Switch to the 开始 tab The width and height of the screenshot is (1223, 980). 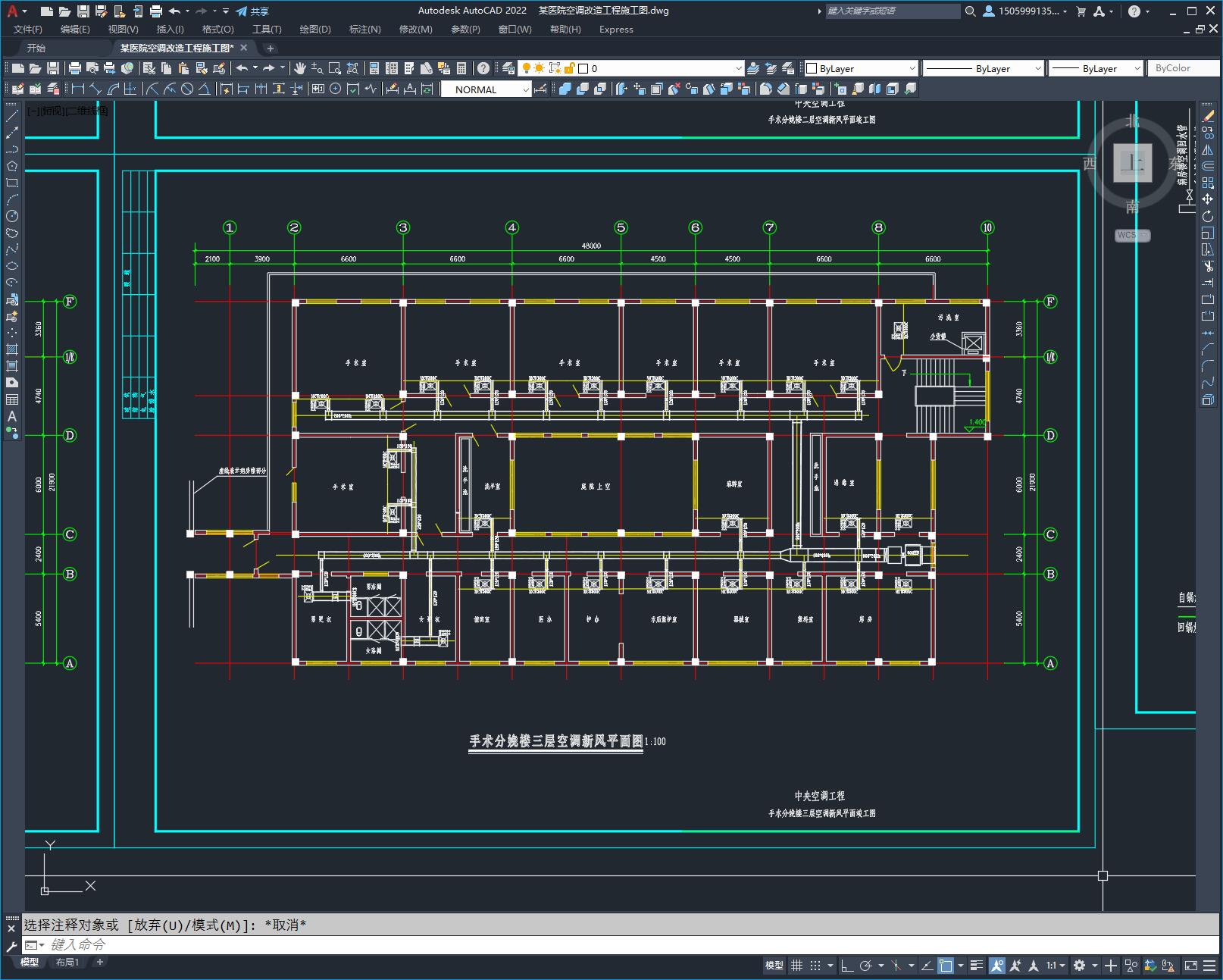click(x=36, y=48)
